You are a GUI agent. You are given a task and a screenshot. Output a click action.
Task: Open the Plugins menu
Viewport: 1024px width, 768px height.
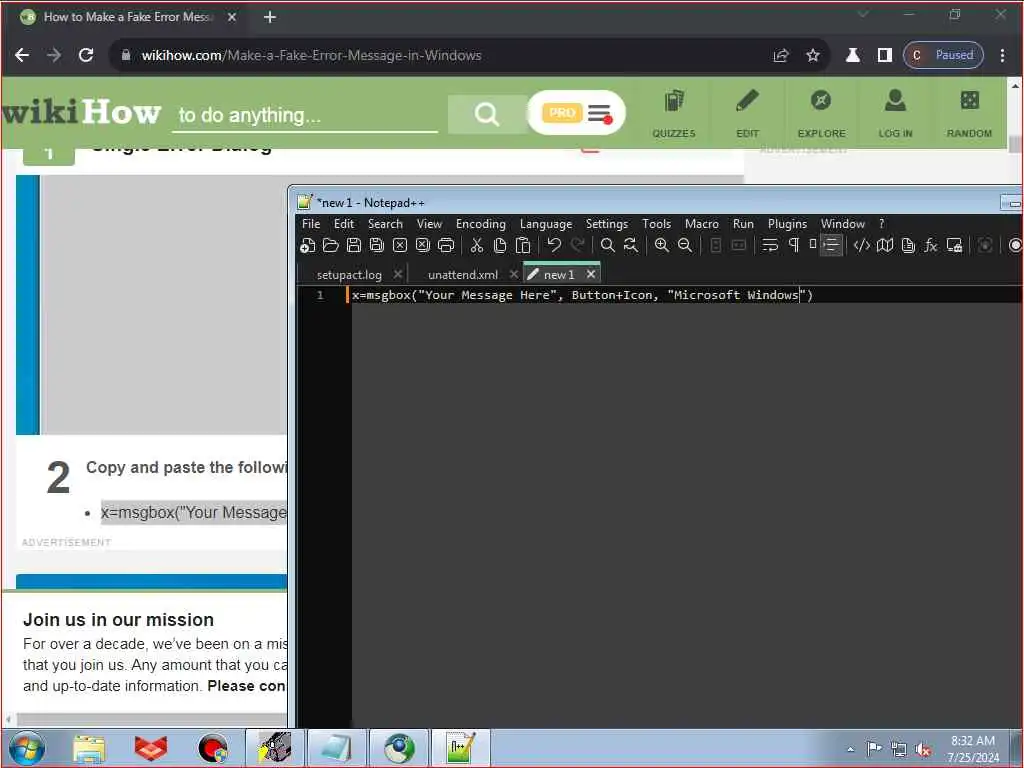point(788,224)
